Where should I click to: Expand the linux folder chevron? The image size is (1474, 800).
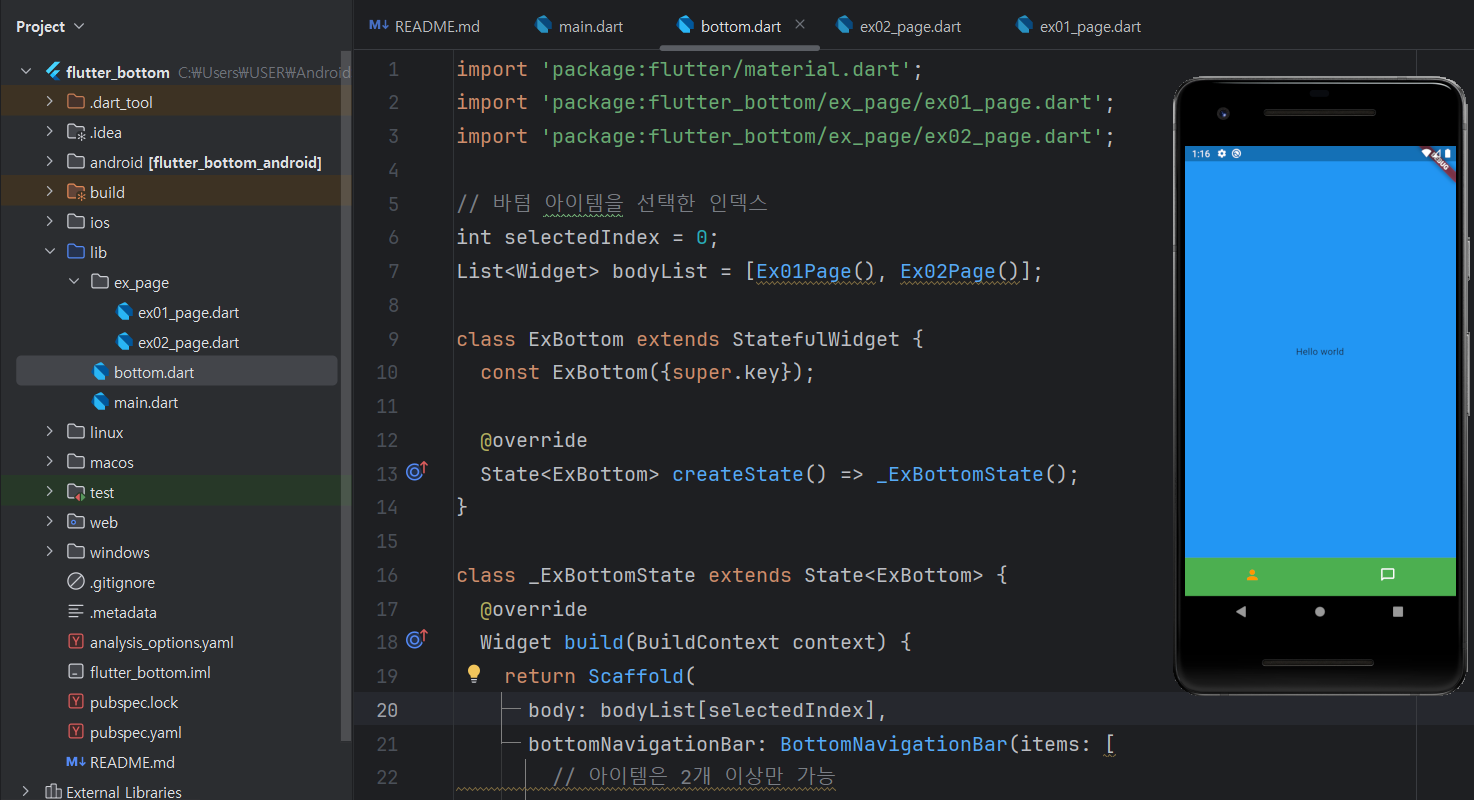click(x=50, y=432)
